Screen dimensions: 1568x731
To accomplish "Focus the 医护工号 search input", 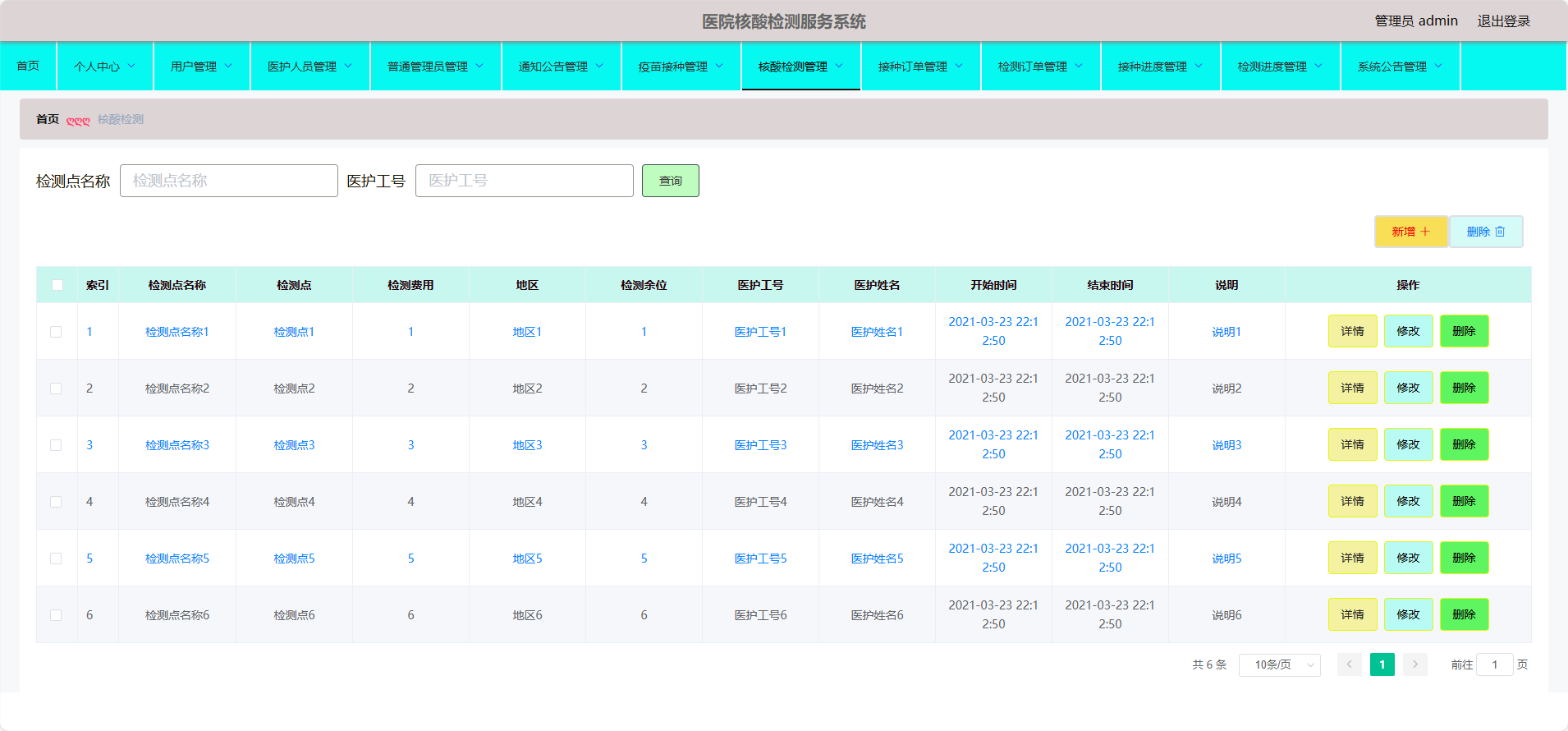I will (x=525, y=181).
